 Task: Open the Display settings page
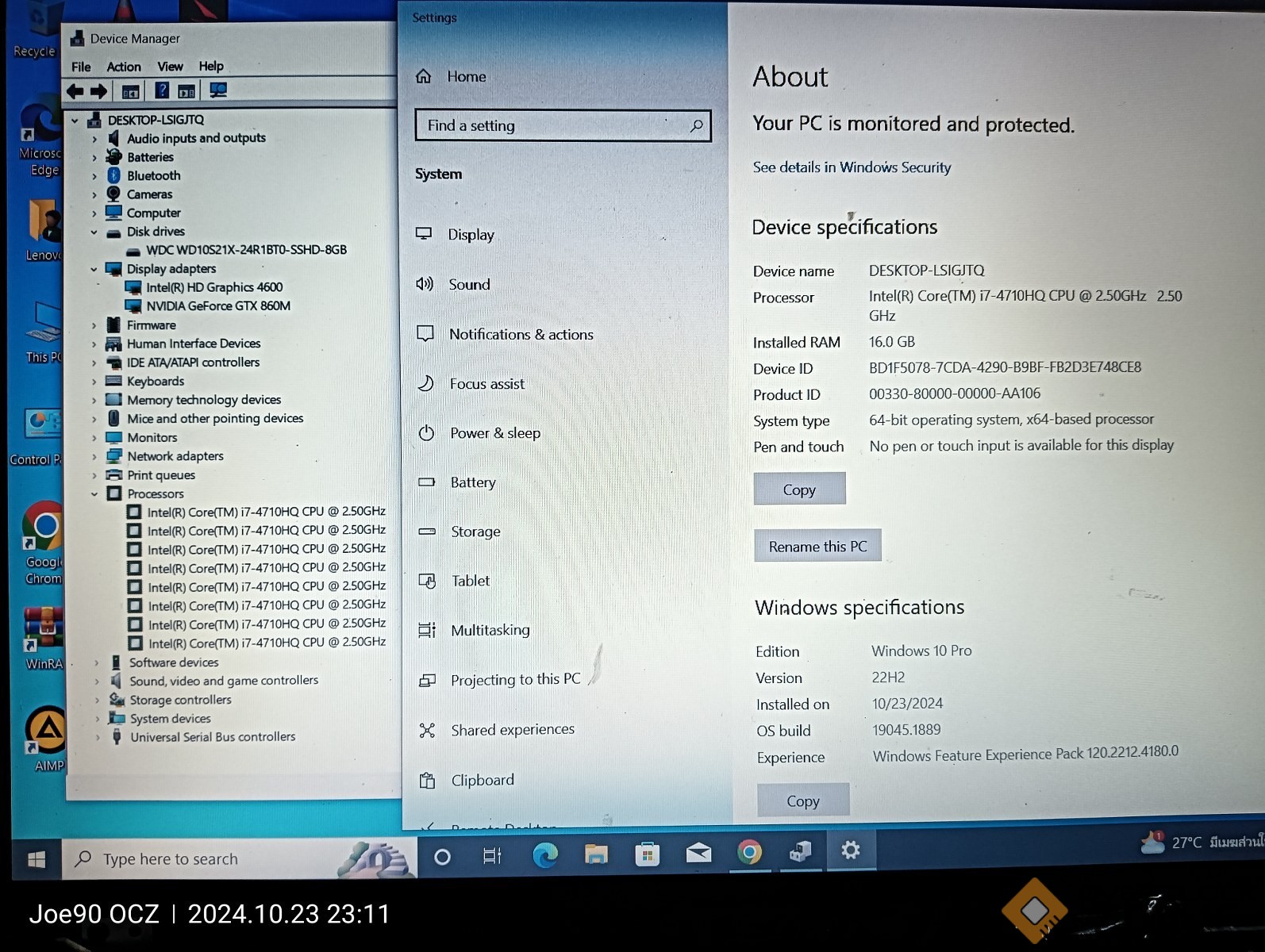[x=471, y=235]
